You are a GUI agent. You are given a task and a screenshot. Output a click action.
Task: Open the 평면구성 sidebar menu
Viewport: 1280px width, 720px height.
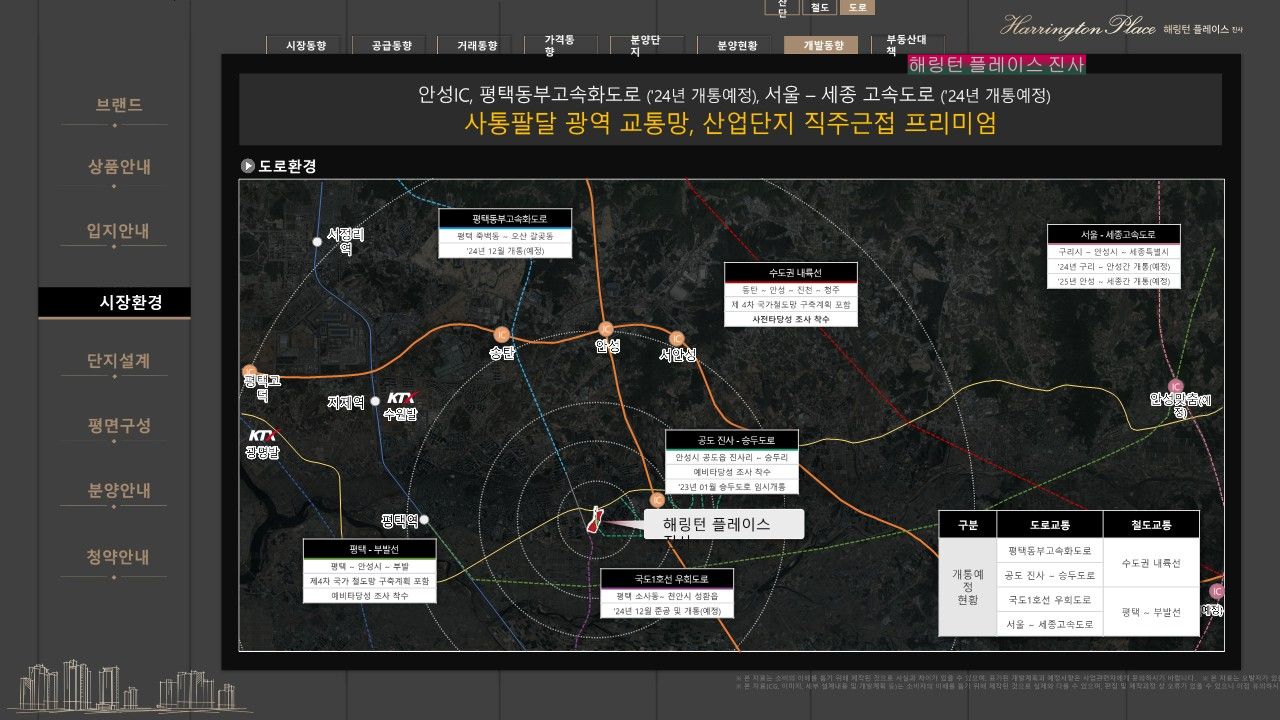119,426
